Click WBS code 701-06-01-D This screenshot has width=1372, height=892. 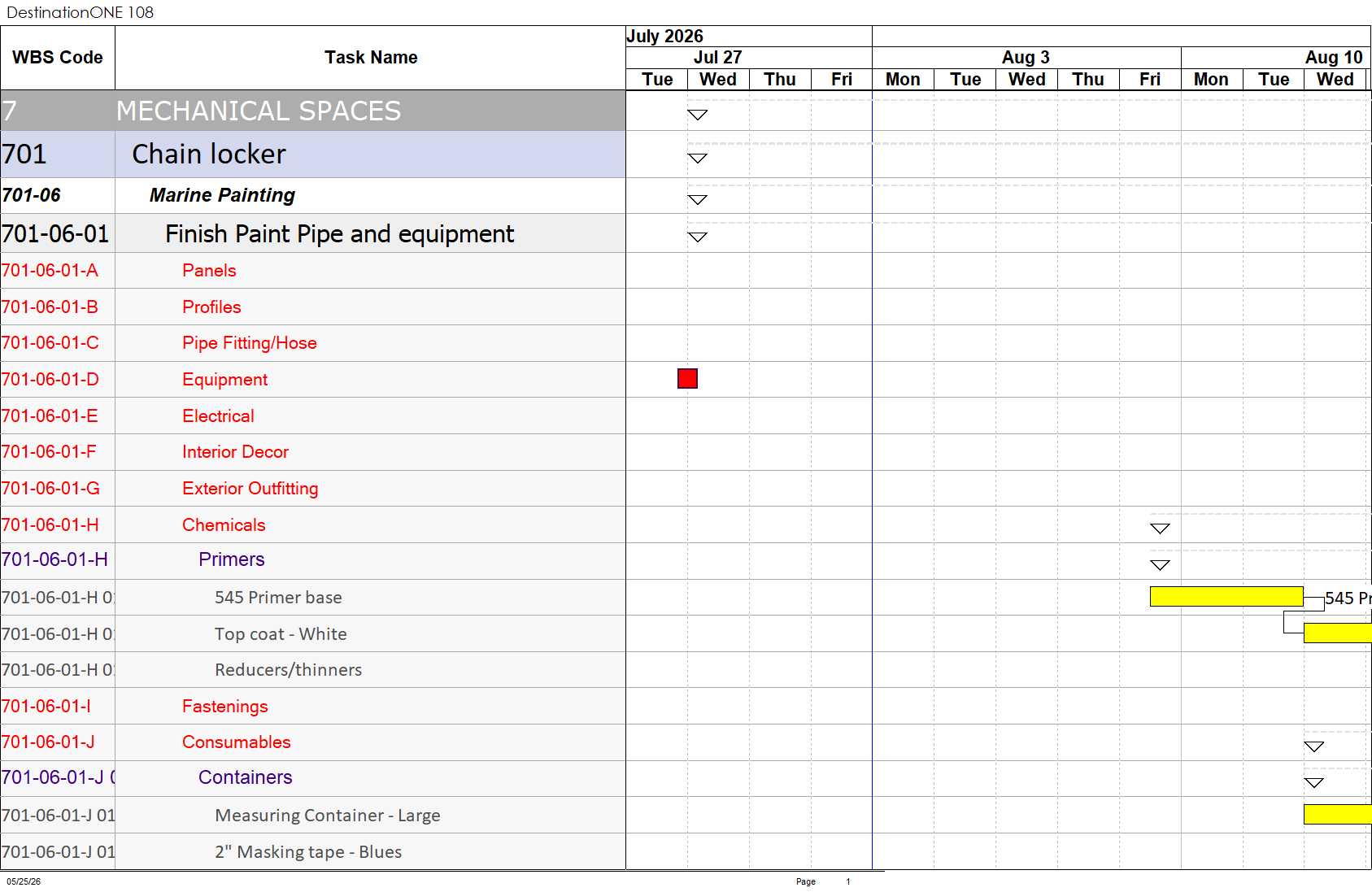50,380
